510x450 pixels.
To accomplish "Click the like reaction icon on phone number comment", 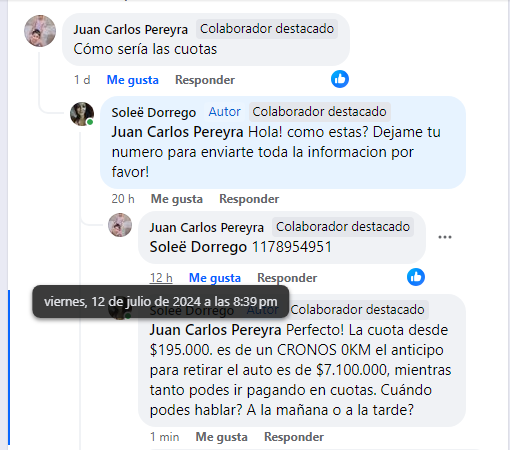I will pyautogui.click(x=416, y=277).
